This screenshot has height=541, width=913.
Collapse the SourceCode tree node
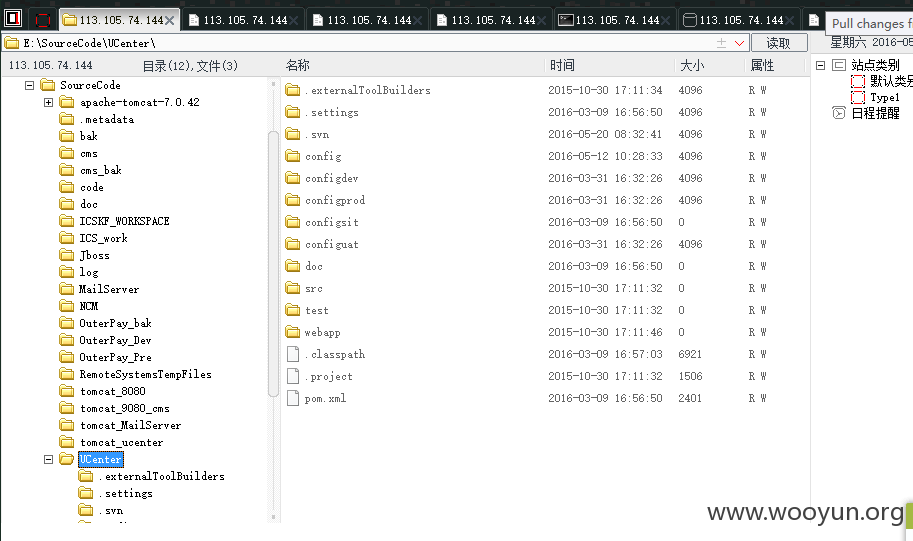point(29,86)
